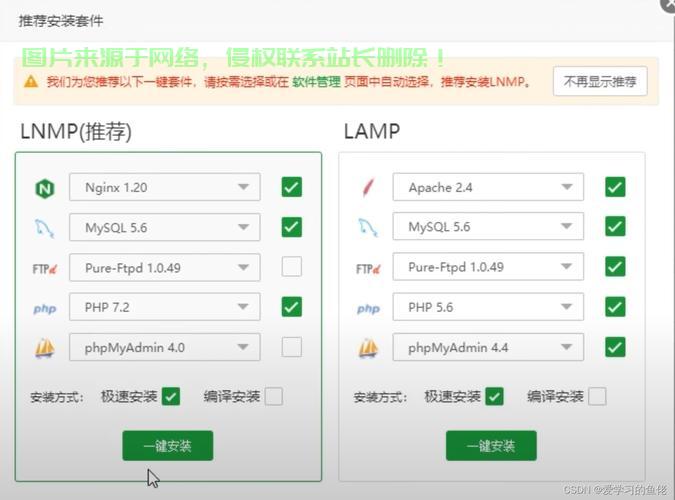Click the phpMyAdmin sailboat icon in LAMP
The width and height of the screenshot is (675, 500).
[368, 348]
